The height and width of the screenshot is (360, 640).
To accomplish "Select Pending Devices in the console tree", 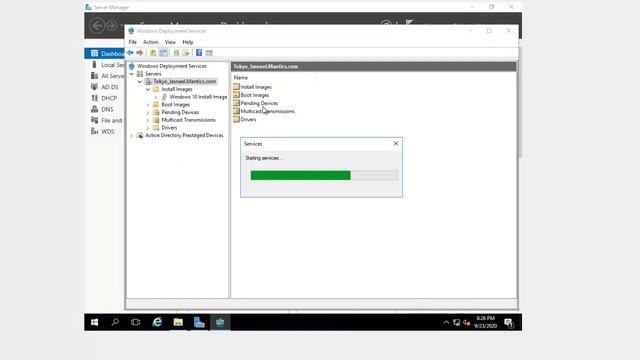I will (180, 112).
